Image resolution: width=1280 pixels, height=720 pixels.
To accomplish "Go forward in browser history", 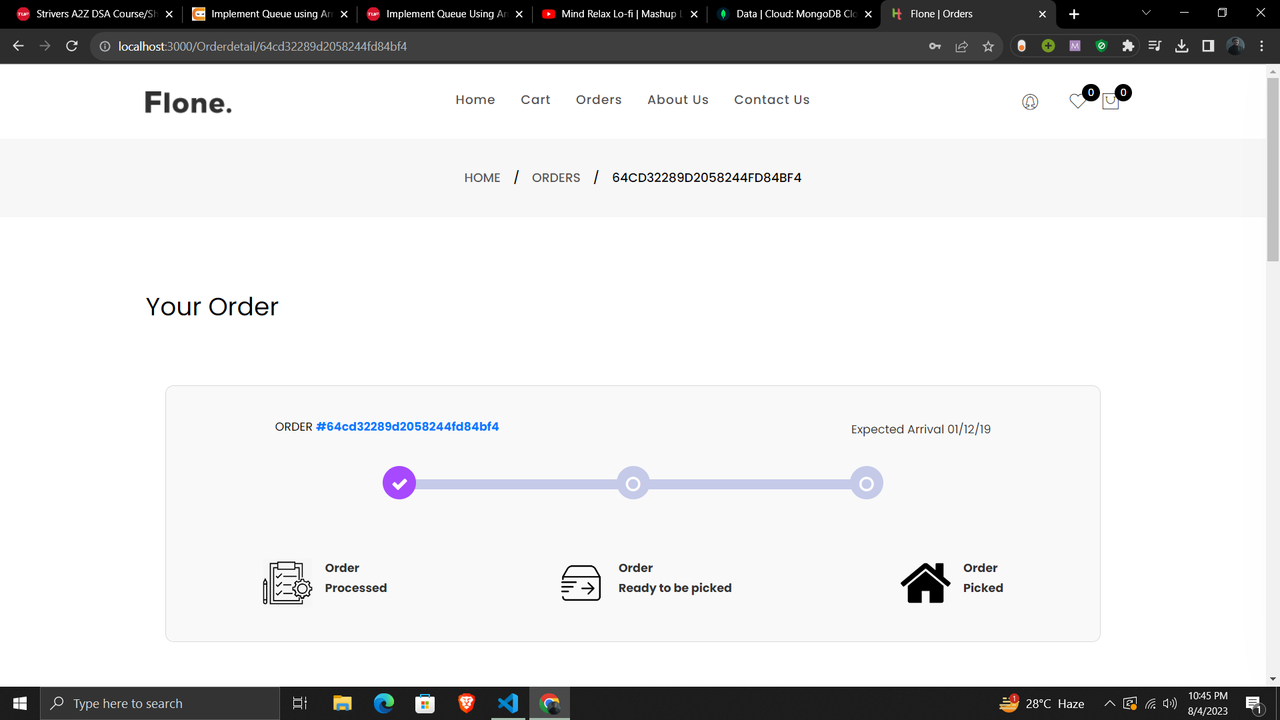I will (45, 46).
